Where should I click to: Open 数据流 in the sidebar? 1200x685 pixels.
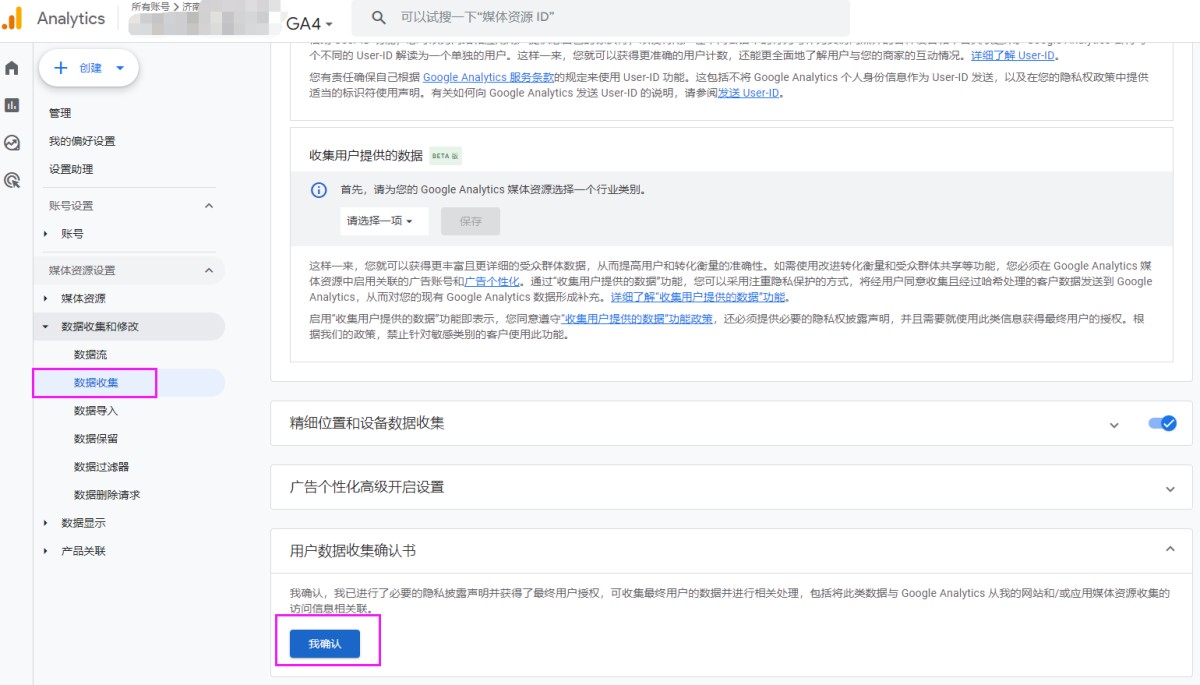90,355
